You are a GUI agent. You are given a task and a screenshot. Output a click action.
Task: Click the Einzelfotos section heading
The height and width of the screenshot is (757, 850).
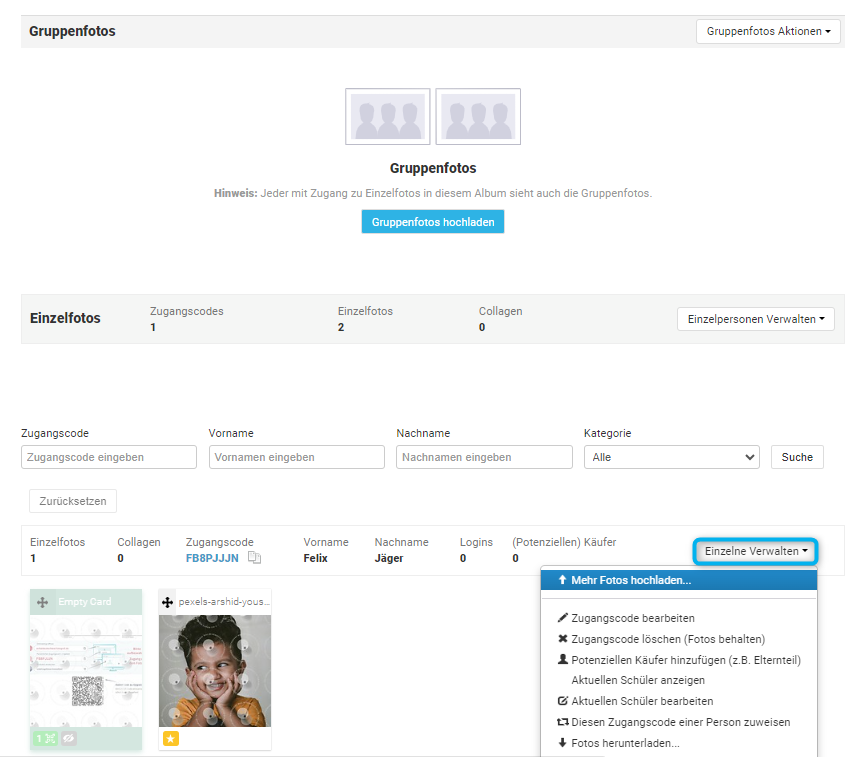pos(65,318)
